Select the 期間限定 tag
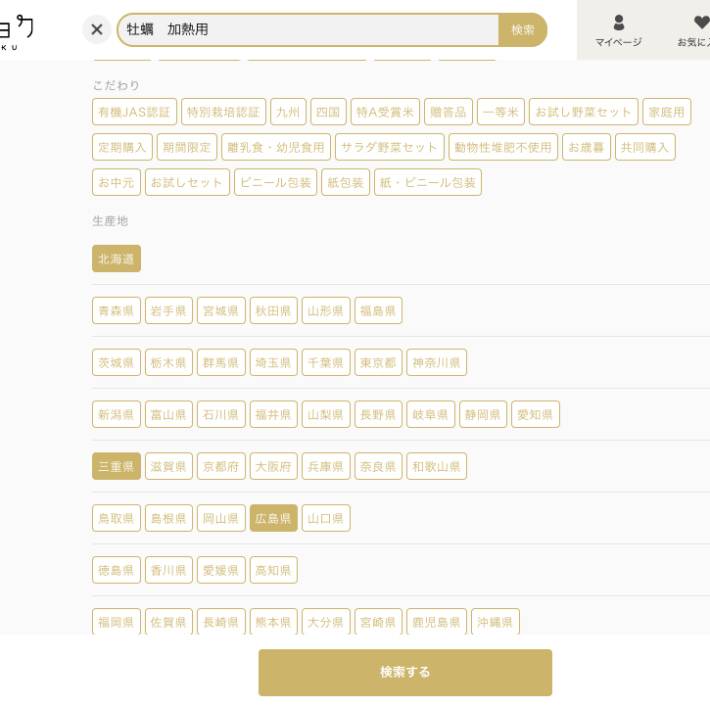 (187, 147)
